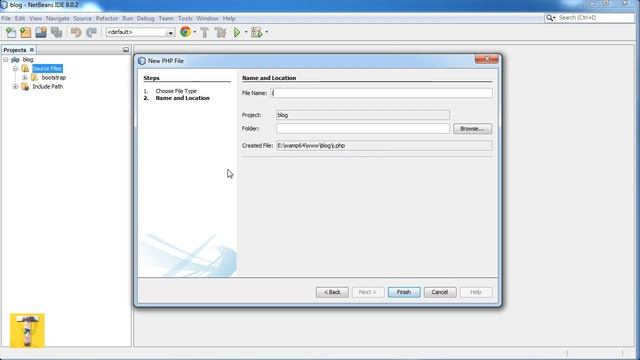Select the Include Path item
Viewport: 640px width, 360px height.
47,87
